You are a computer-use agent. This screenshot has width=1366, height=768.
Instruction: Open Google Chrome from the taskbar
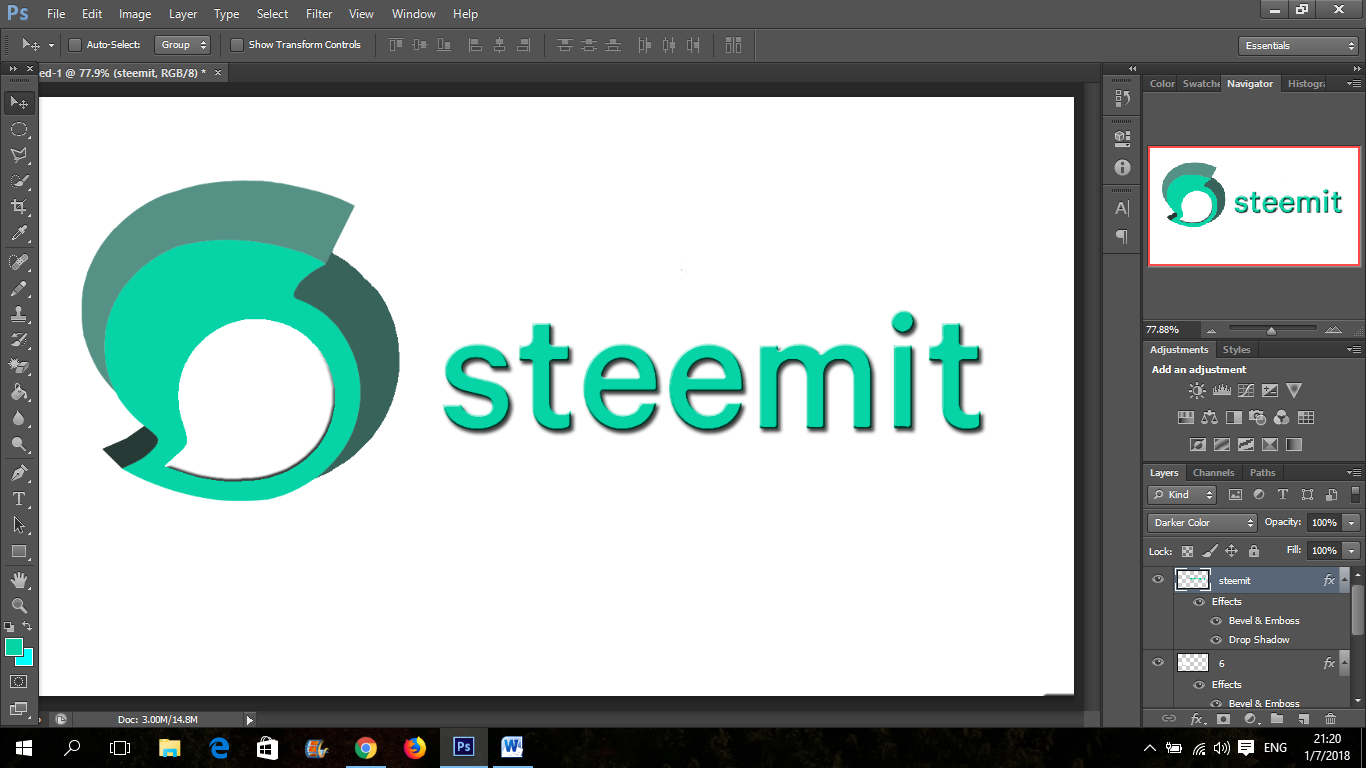click(366, 747)
